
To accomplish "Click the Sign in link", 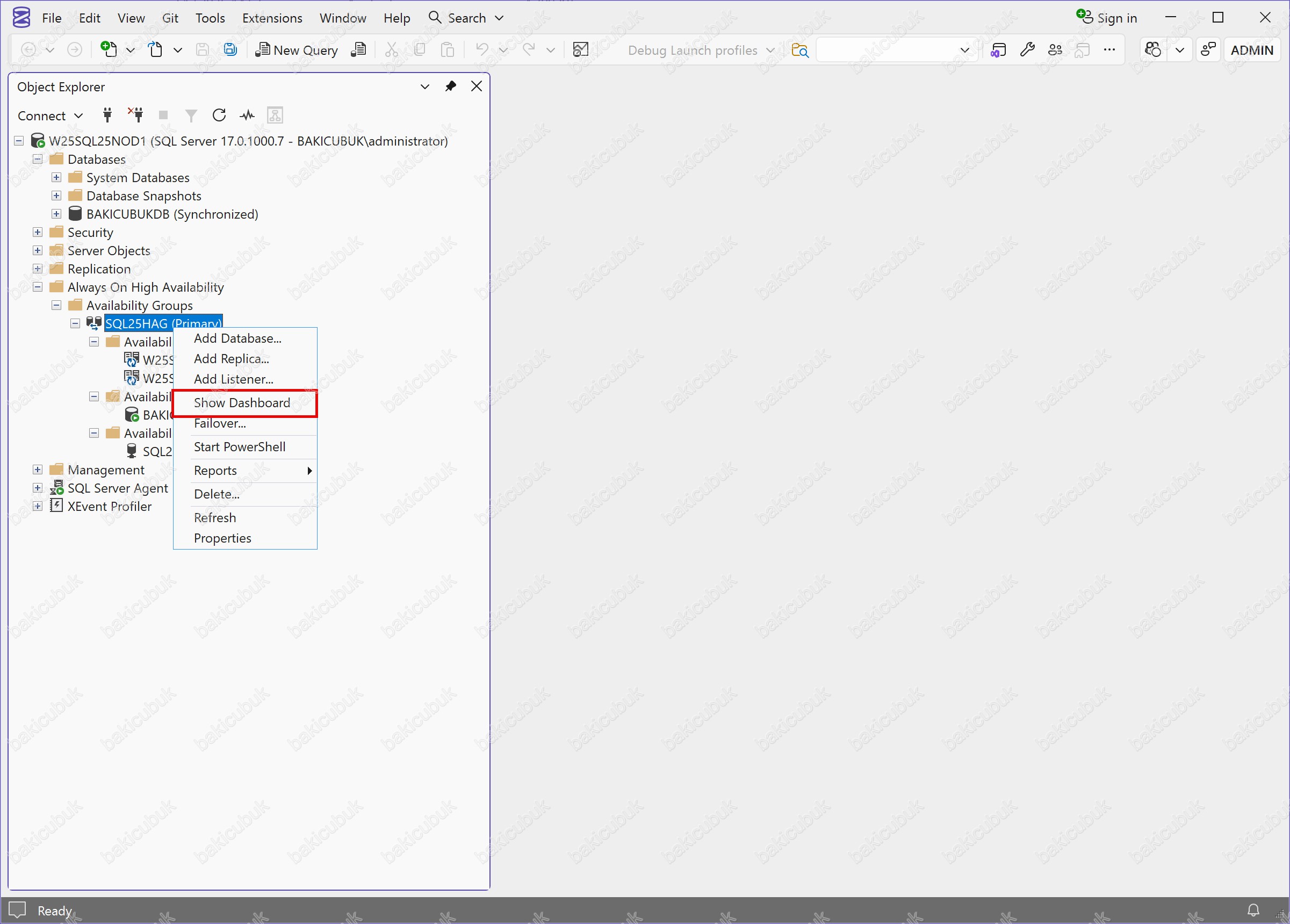I will pos(1116,18).
